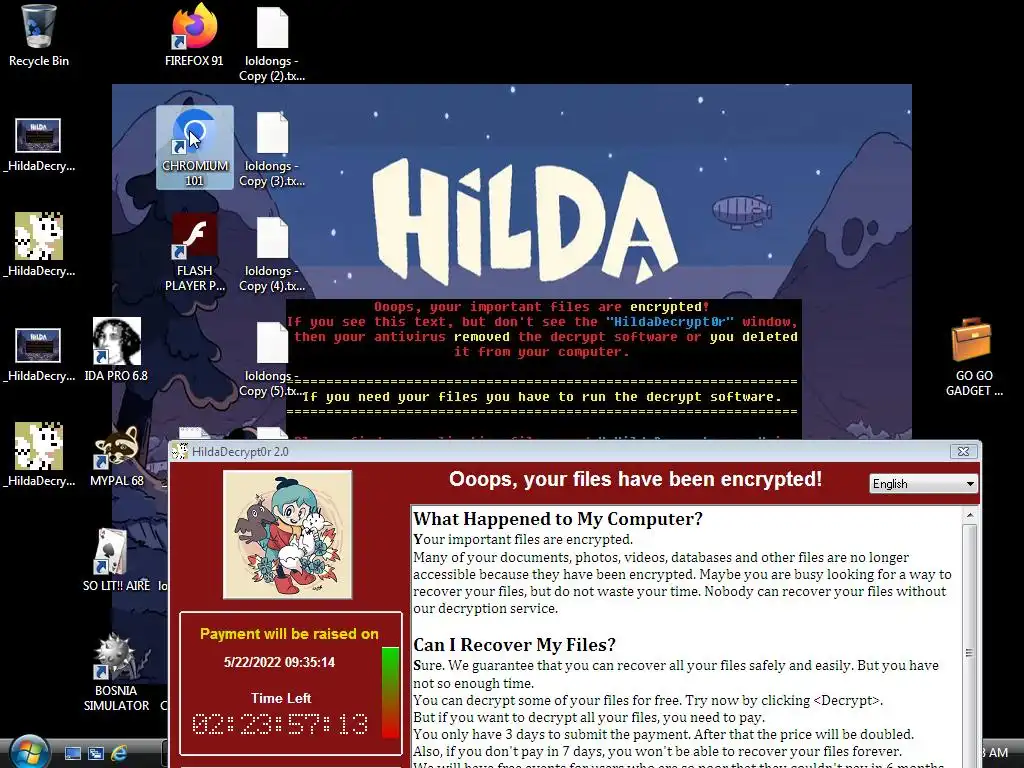Viewport: 1024px width, 768px height.
Task: Select the loldongs - Copy (3) text file
Action: pos(272,149)
